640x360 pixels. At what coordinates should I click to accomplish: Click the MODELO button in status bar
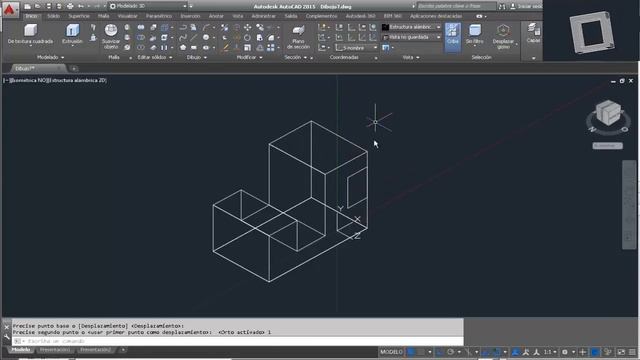(x=391, y=352)
